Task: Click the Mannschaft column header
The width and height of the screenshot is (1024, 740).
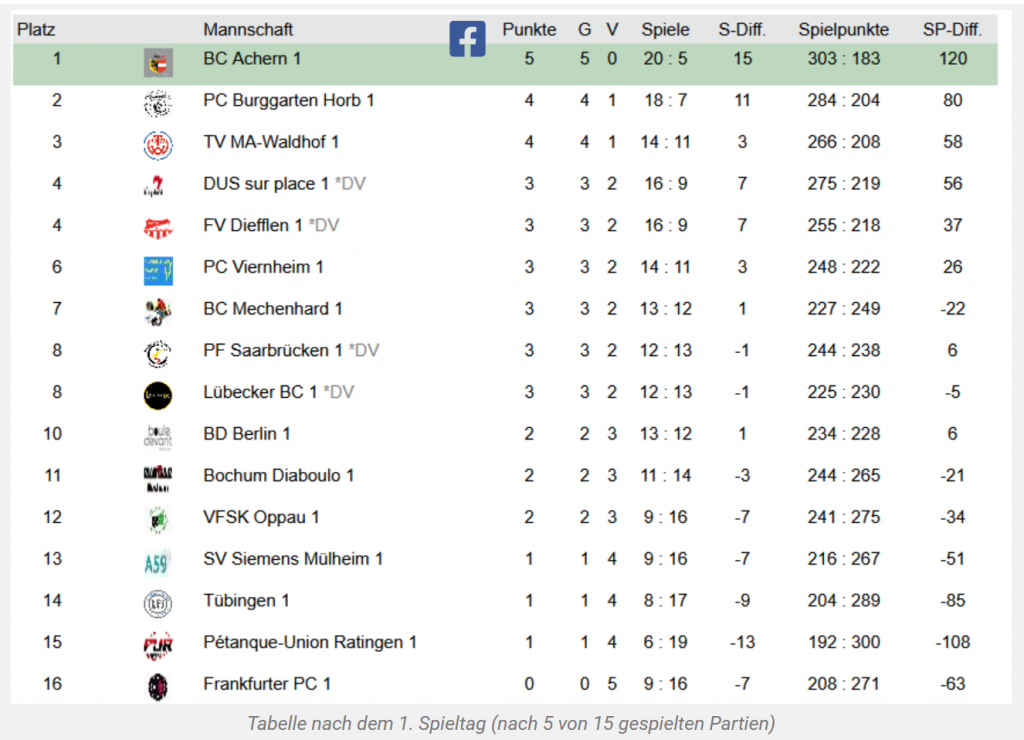Action: [x=248, y=30]
